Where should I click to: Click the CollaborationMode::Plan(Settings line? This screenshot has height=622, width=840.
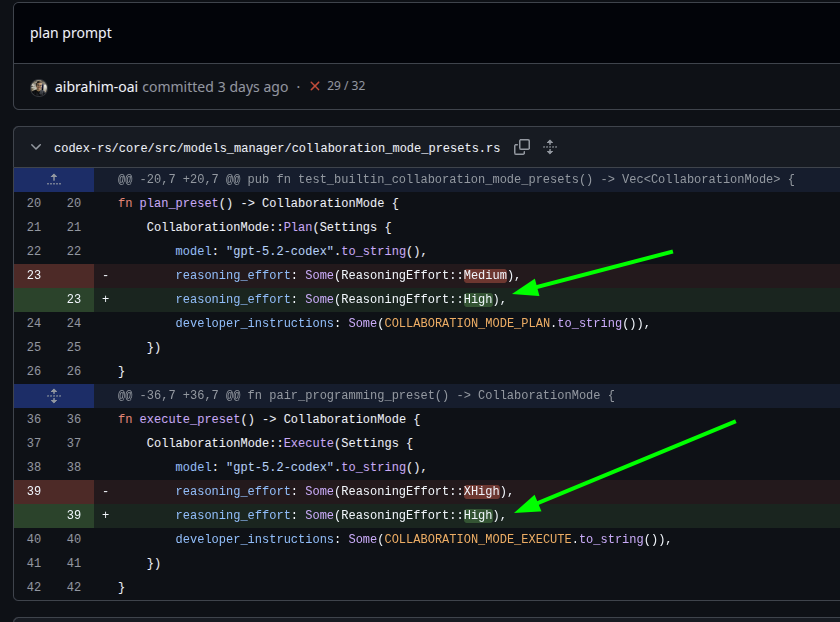(269, 228)
